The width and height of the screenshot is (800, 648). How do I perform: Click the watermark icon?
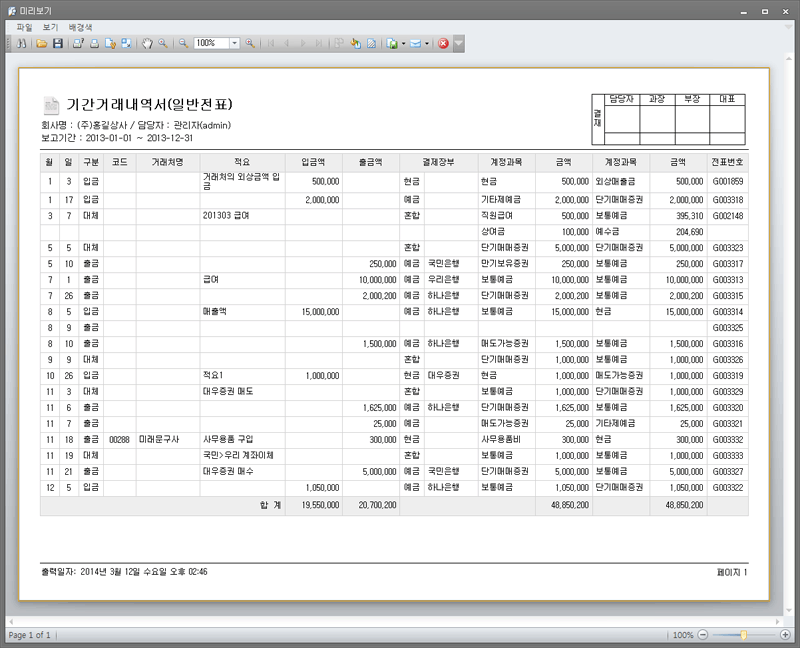click(x=371, y=43)
